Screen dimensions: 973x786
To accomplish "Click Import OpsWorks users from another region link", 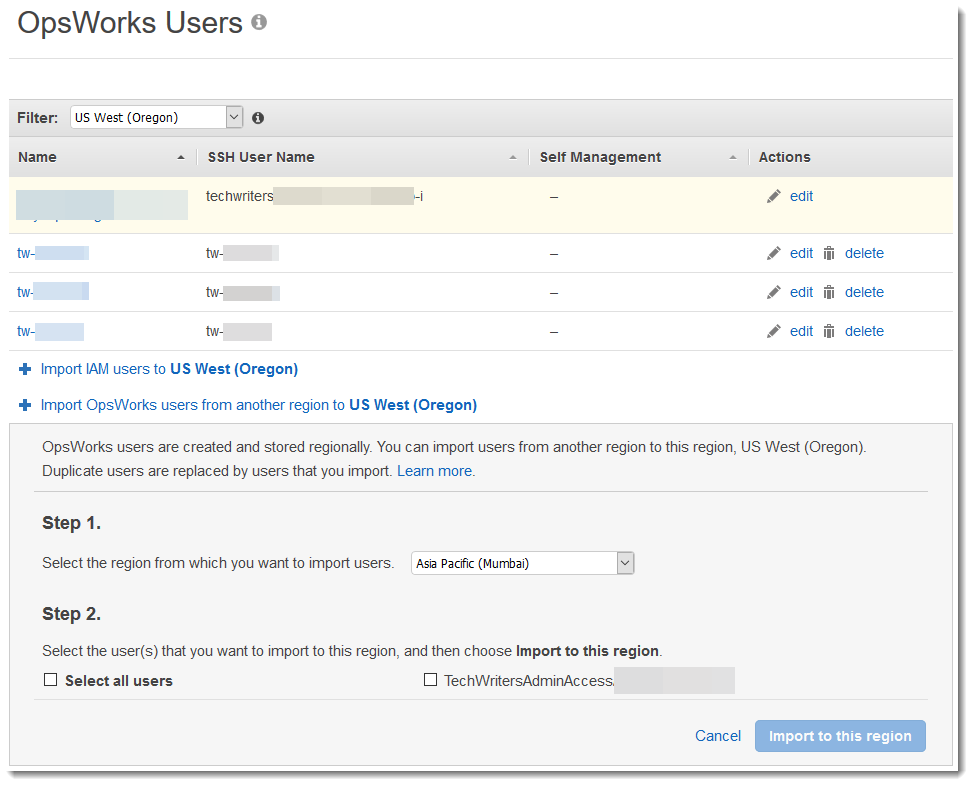I will (x=259, y=405).
